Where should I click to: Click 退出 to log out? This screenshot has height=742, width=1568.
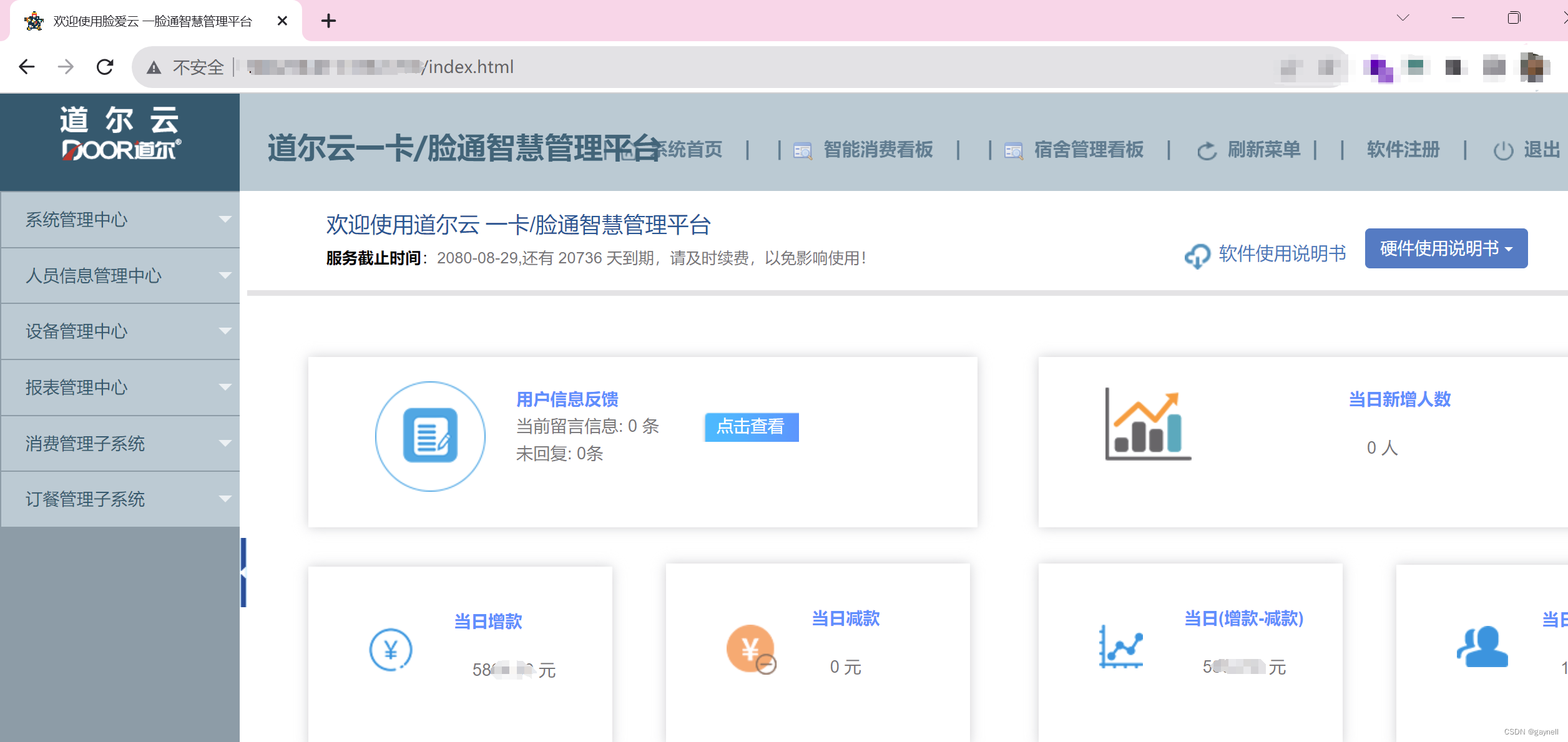pyautogui.click(x=1542, y=150)
